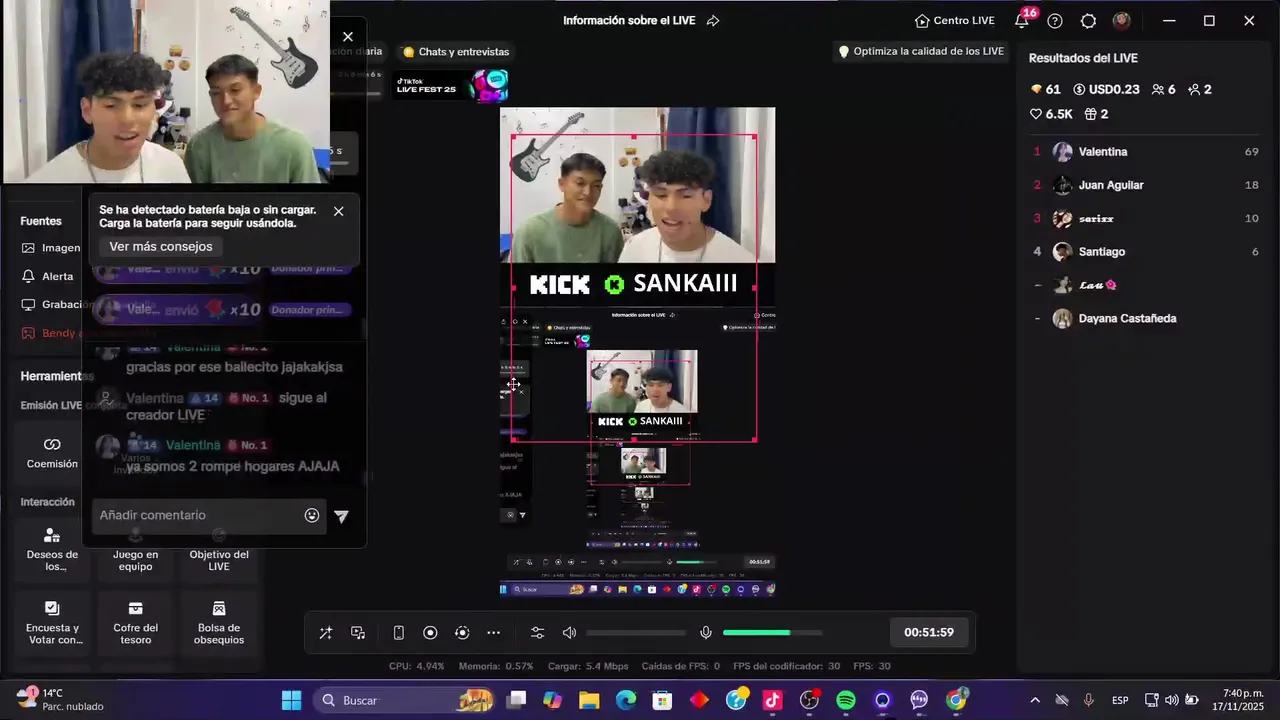
Task: Click Ver más consejos button
Action: point(160,246)
